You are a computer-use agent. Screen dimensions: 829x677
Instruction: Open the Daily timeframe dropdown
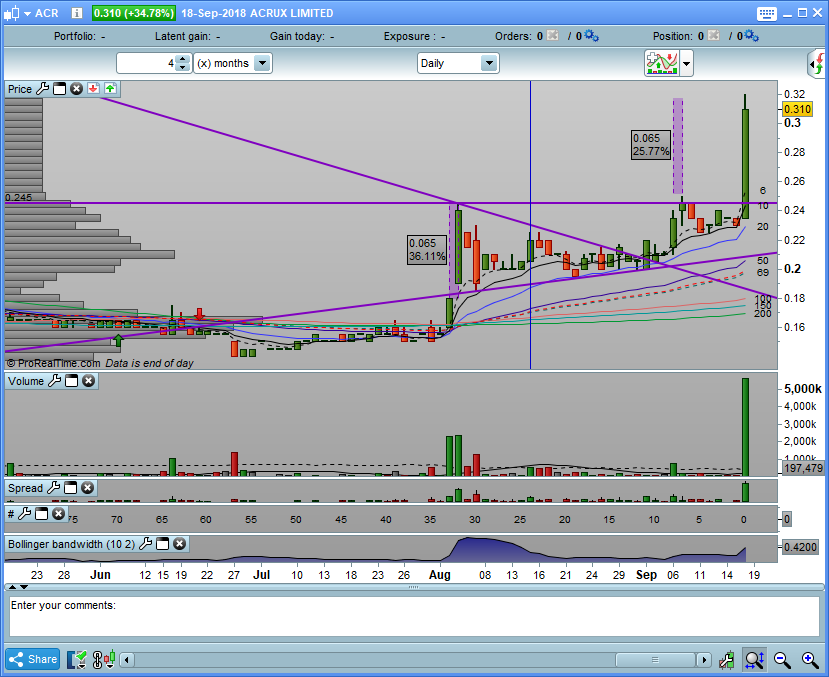tap(489, 63)
